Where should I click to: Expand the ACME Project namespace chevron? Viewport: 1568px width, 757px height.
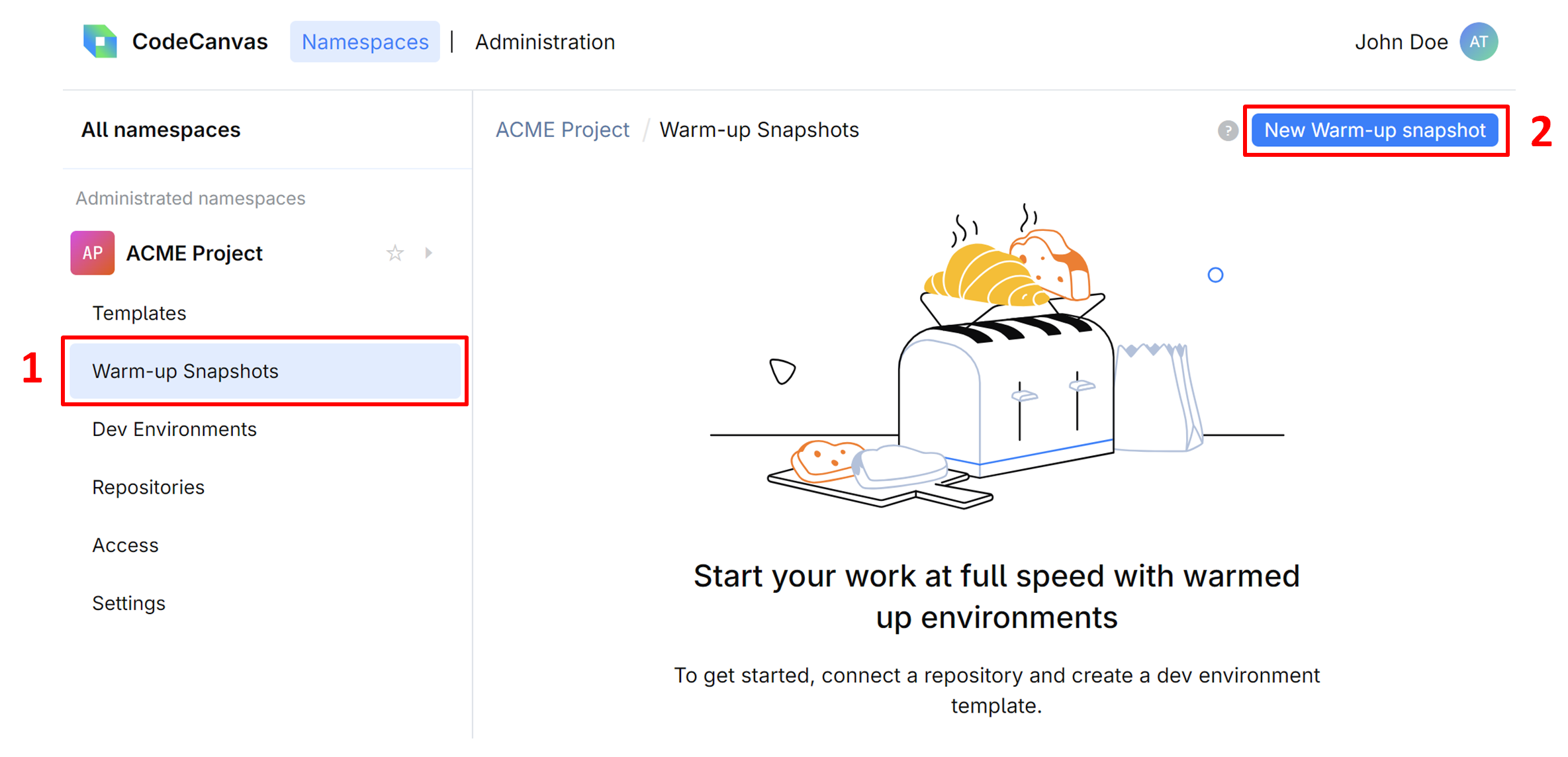(x=429, y=253)
